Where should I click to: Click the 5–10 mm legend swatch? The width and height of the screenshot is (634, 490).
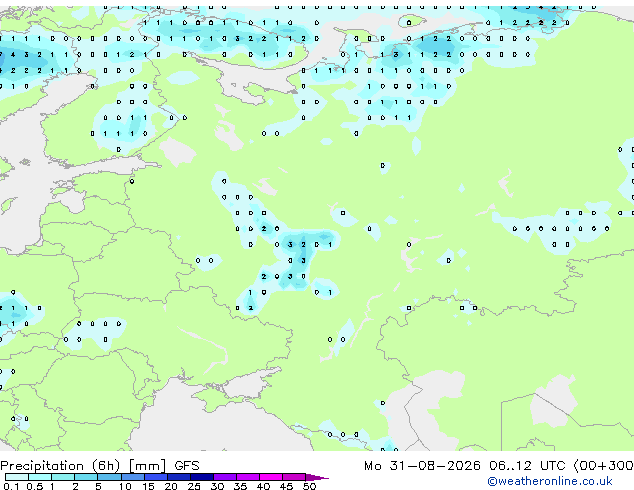109,477
